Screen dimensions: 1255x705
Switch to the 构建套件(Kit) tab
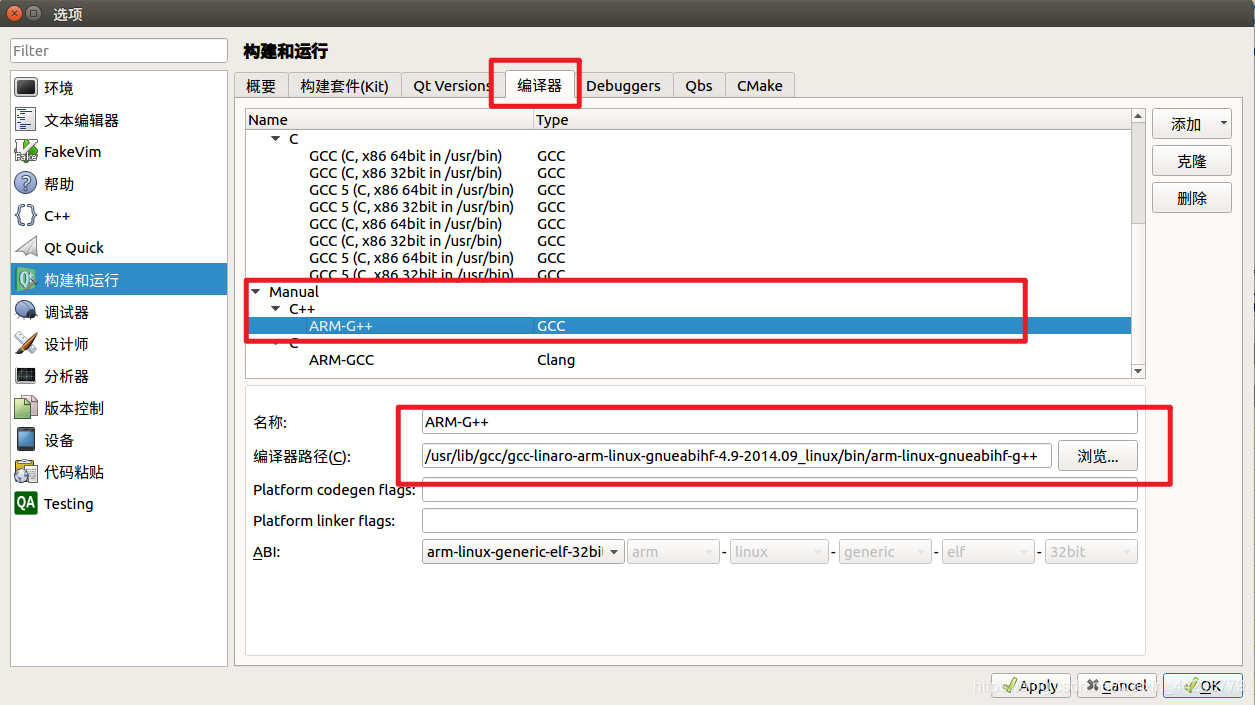[345, 86]
